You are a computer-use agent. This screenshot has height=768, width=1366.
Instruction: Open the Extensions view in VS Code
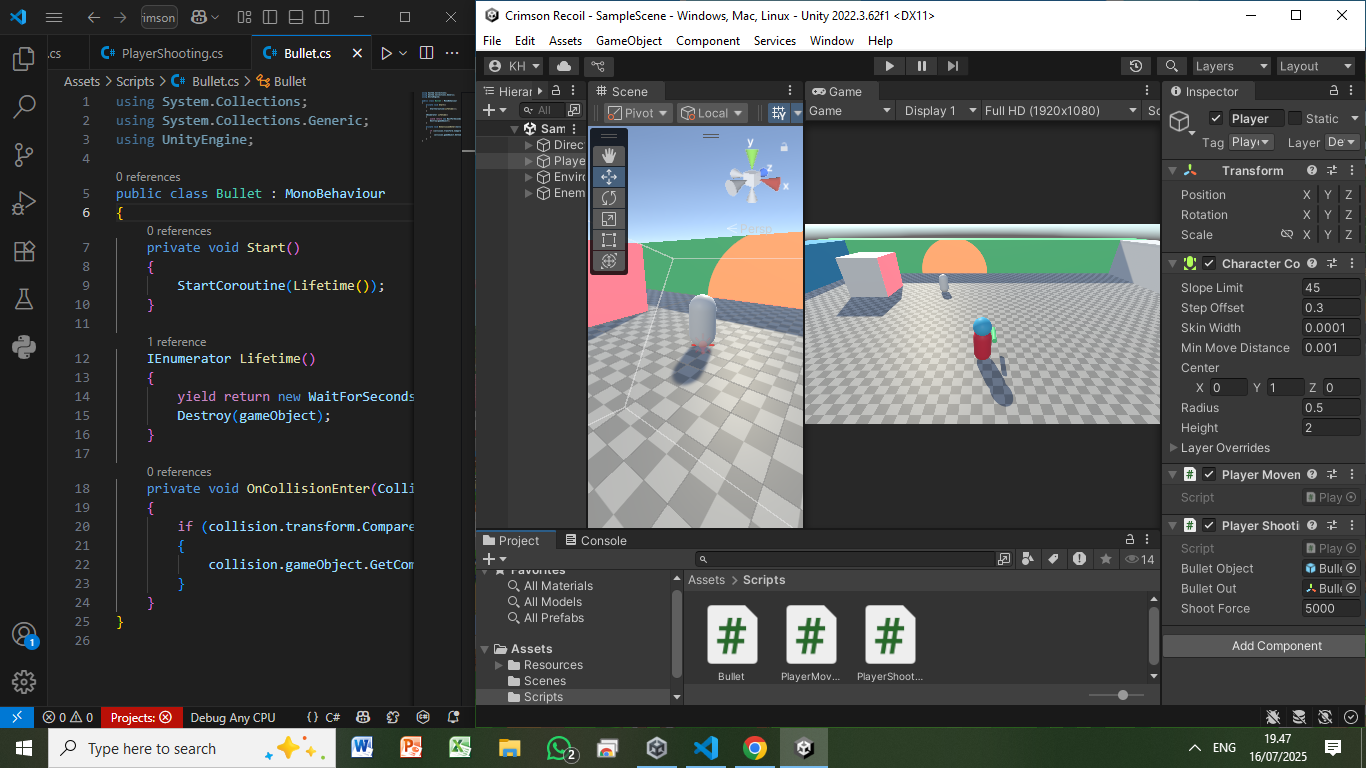(x=24, y=251)
